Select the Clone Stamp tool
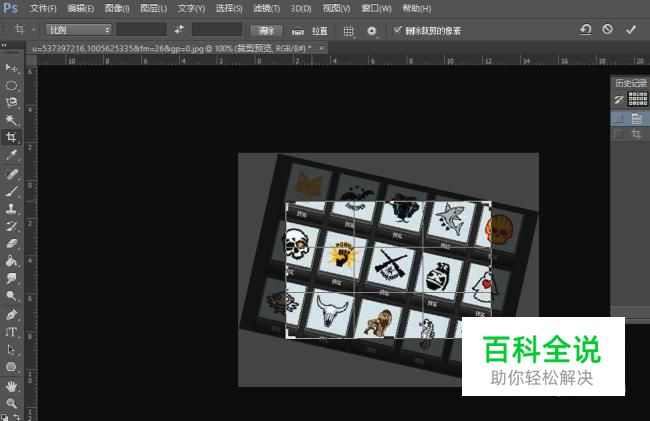Image resolution: width=650 pixels, height=421 pixels. (x=11, y=208)
